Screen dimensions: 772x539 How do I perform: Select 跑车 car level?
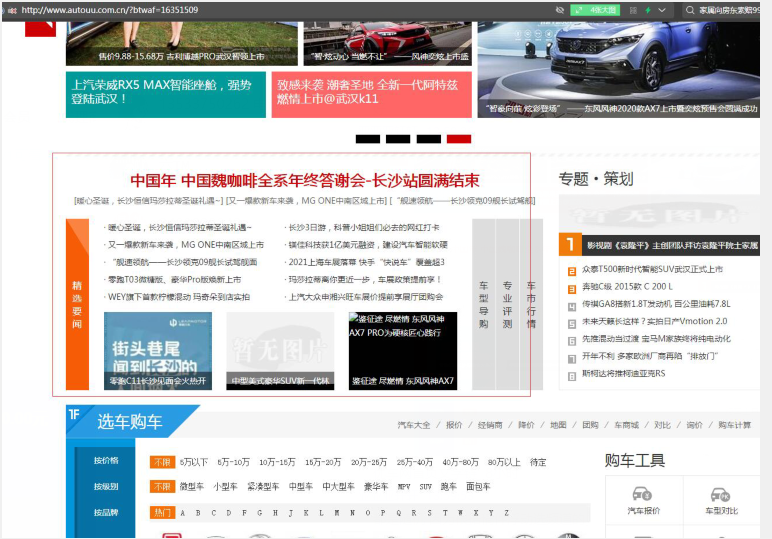tap(448, 487)
